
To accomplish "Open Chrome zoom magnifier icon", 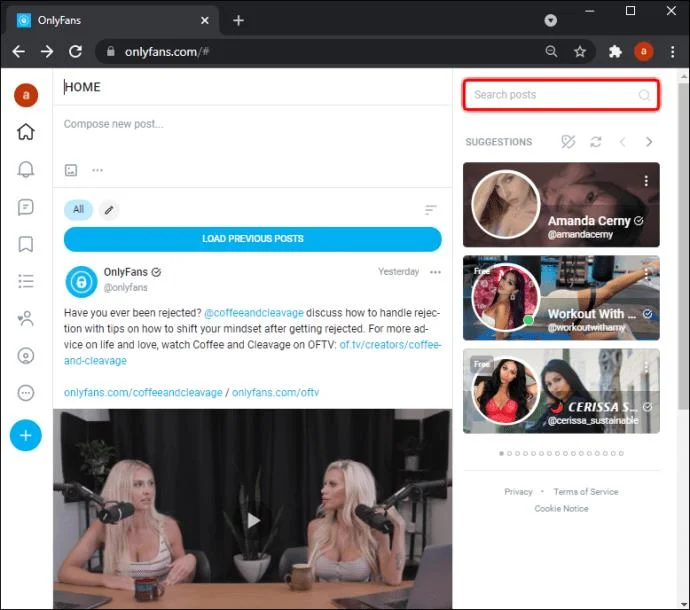I will tap(551, 51).
